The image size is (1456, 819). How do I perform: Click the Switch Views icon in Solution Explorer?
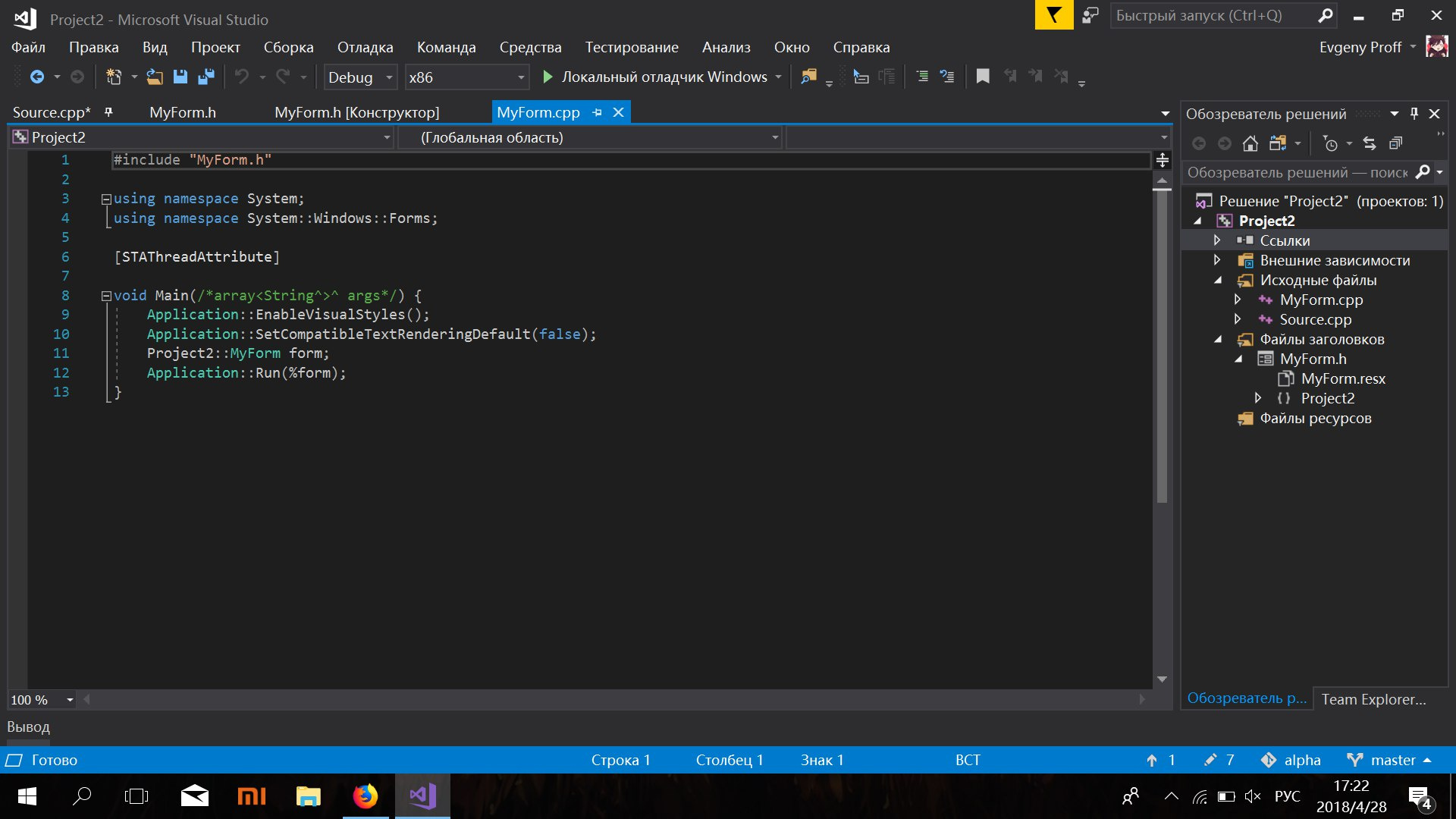(1278, 143)
